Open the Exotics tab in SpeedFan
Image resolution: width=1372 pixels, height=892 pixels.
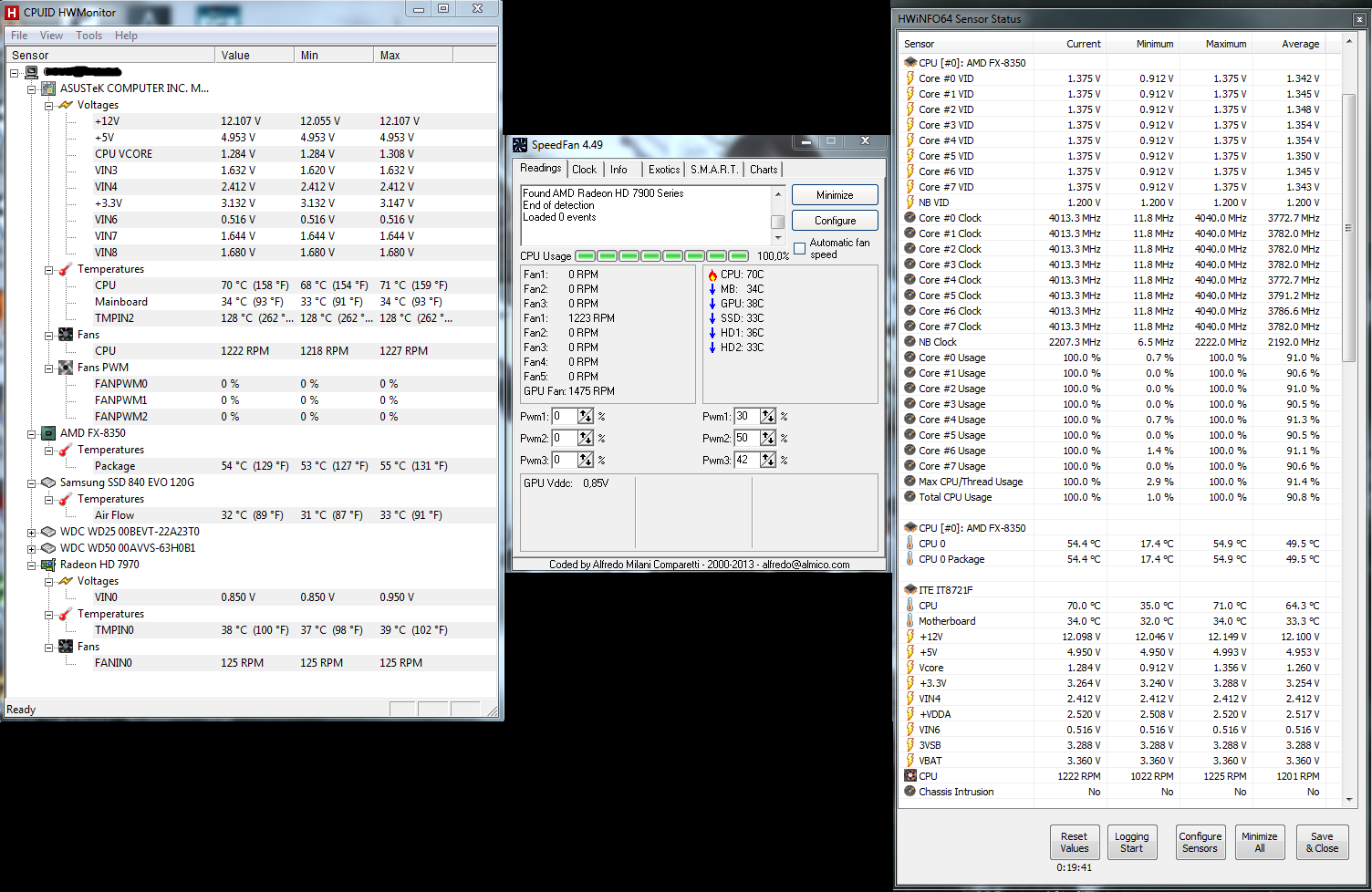pos(664,170)
